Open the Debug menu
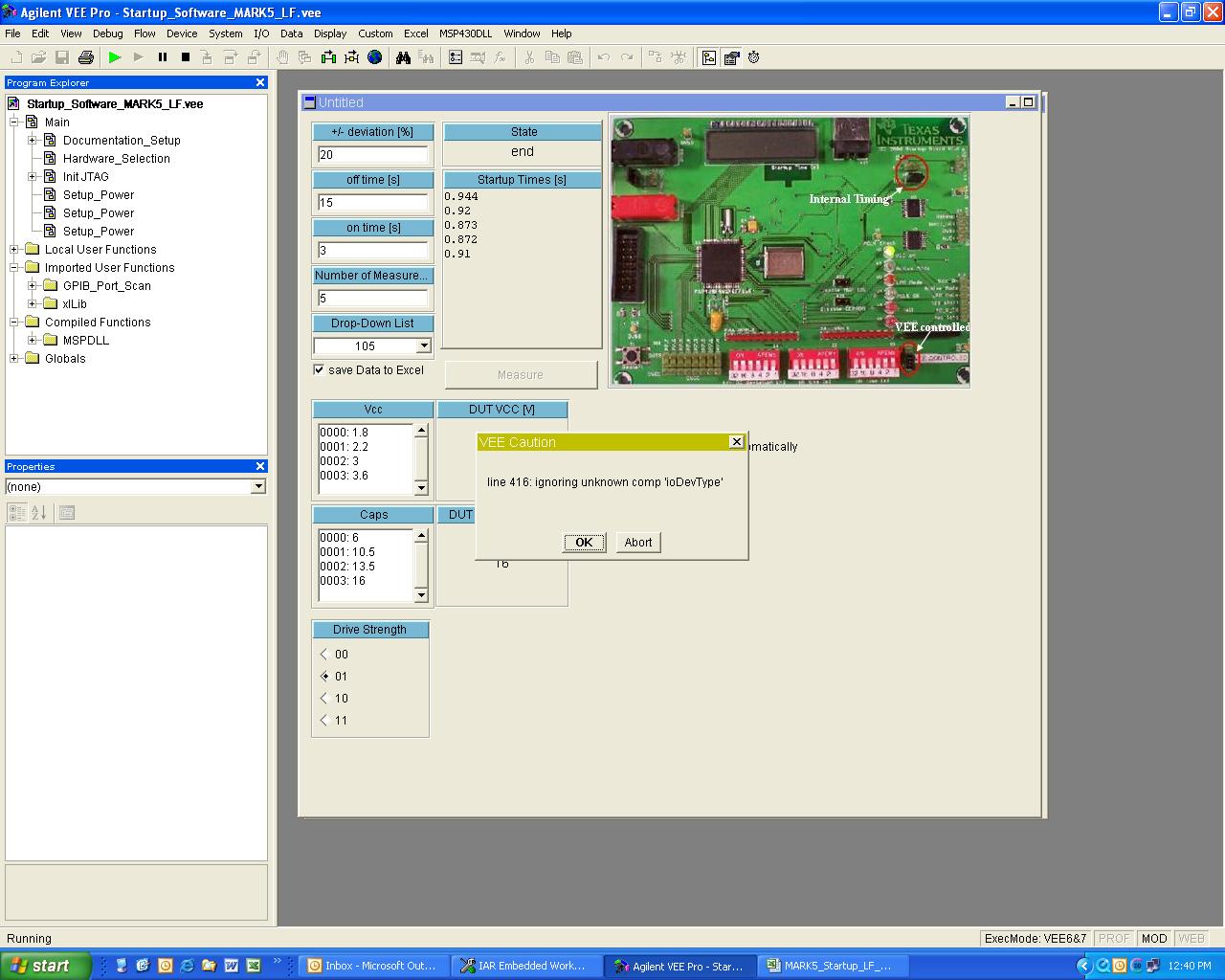 tap(107, 33)
